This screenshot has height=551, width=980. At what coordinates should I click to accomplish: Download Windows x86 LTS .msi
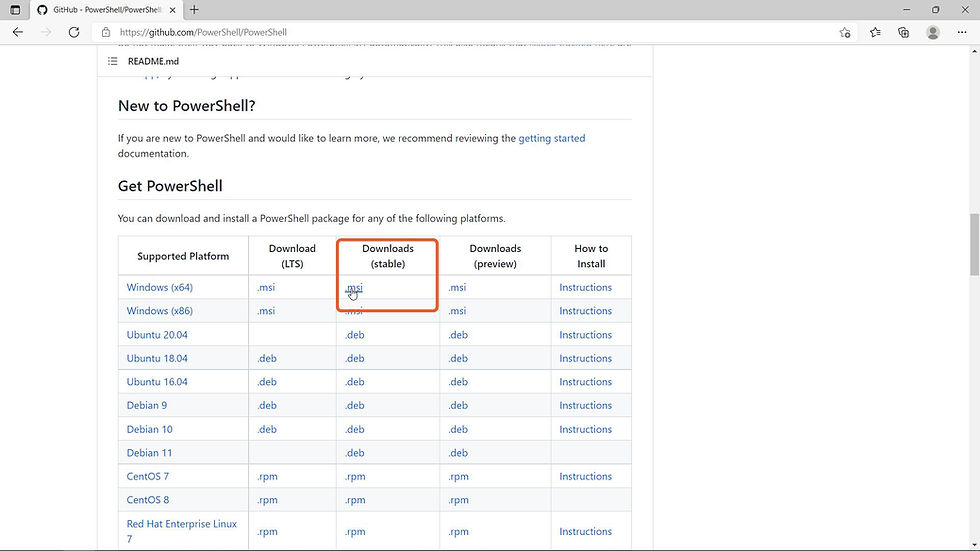(x=266, y=310)
